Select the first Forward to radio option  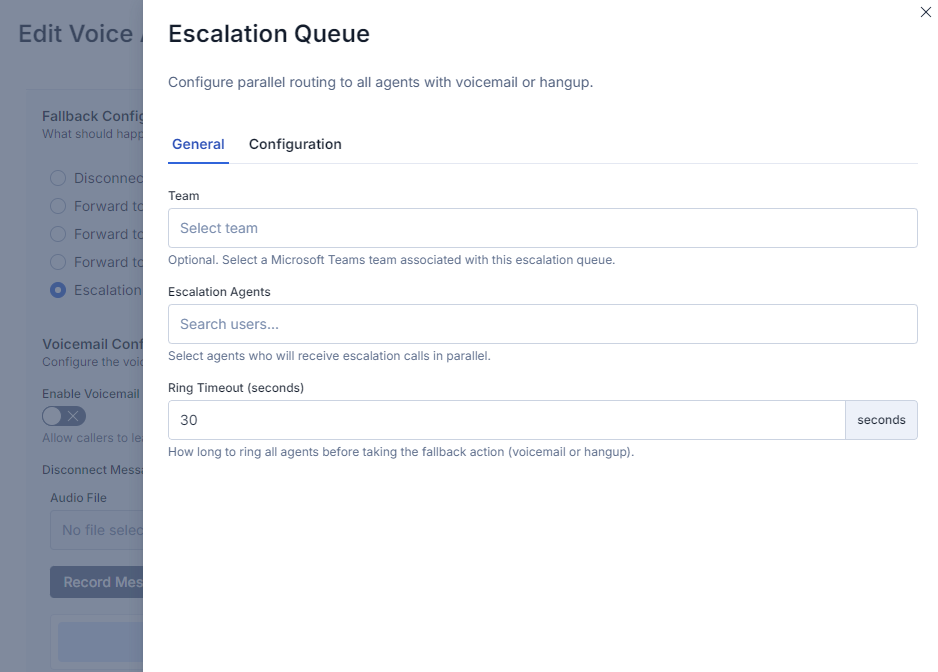point(58,206)
